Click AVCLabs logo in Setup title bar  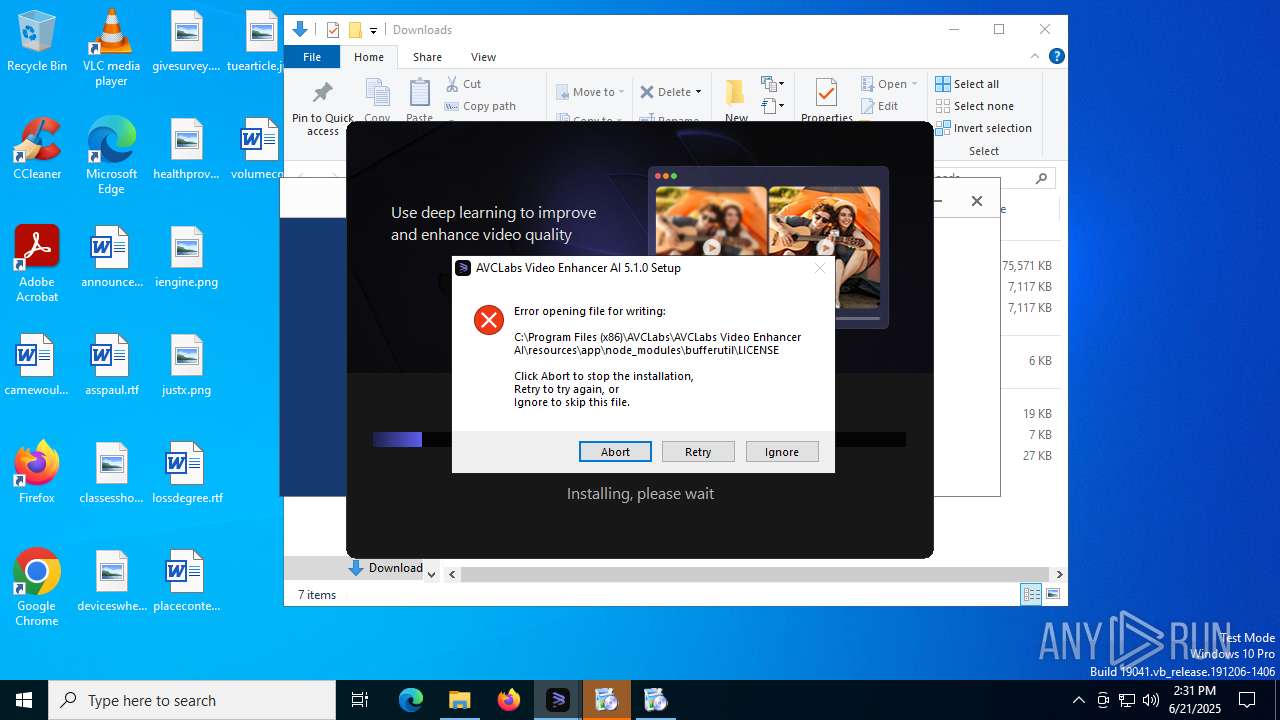pos(463,268)
